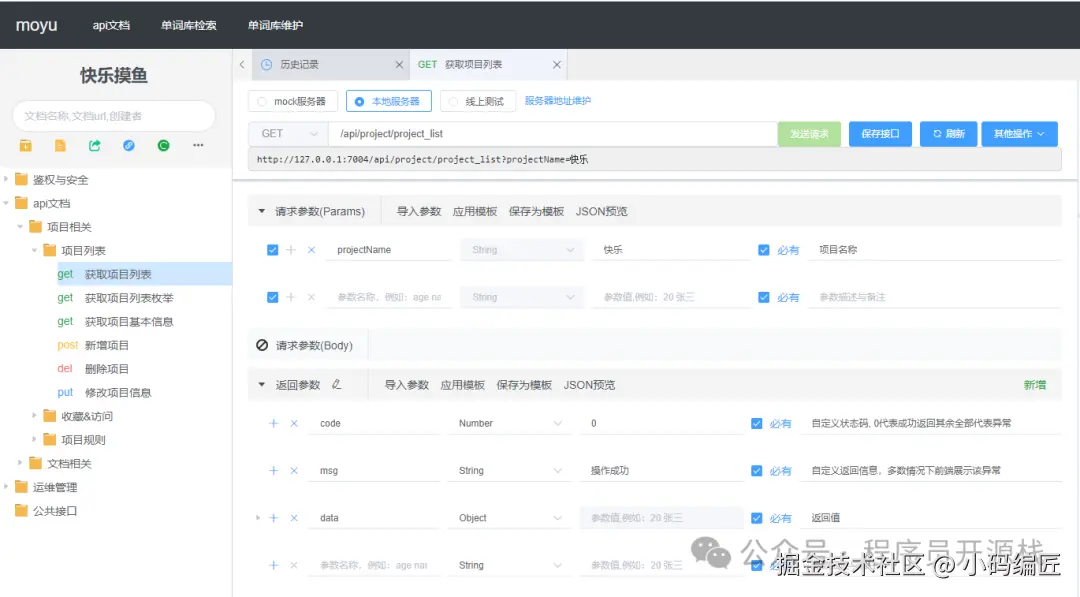Click the 刷新 button

(x=948, y=134)
